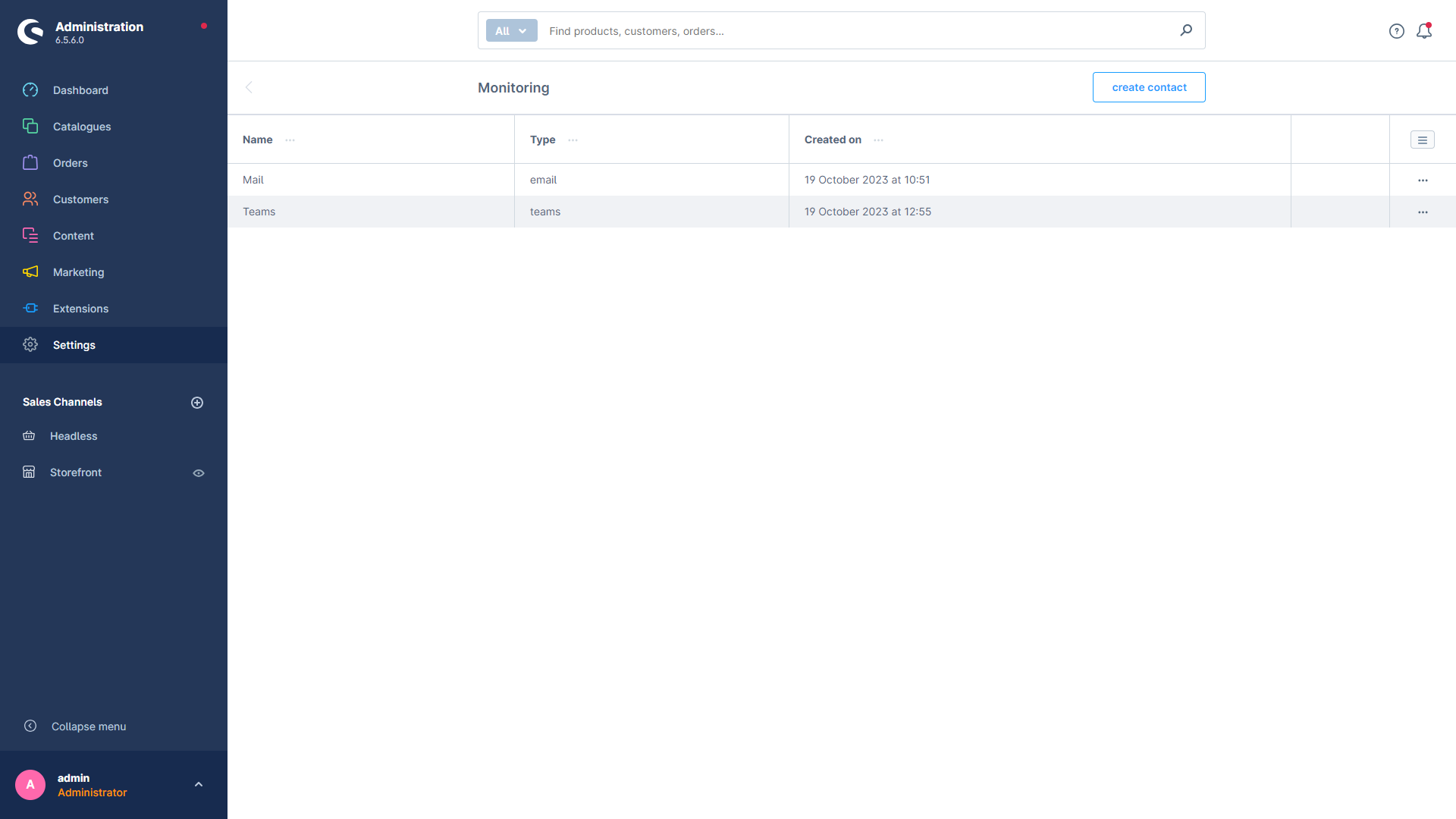Image resolution: width=1456 pixels, height=819 pixels.
Task: Click the Dashboard icon in sidebar
Action: (30, 90)
